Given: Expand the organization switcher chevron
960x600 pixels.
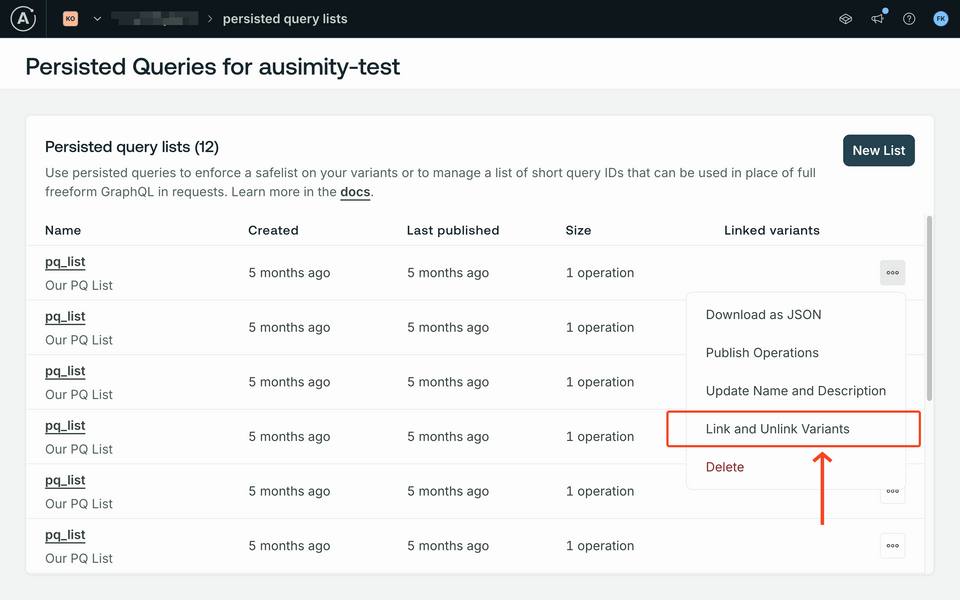Looking at the screenshot, I should (97, 19).
